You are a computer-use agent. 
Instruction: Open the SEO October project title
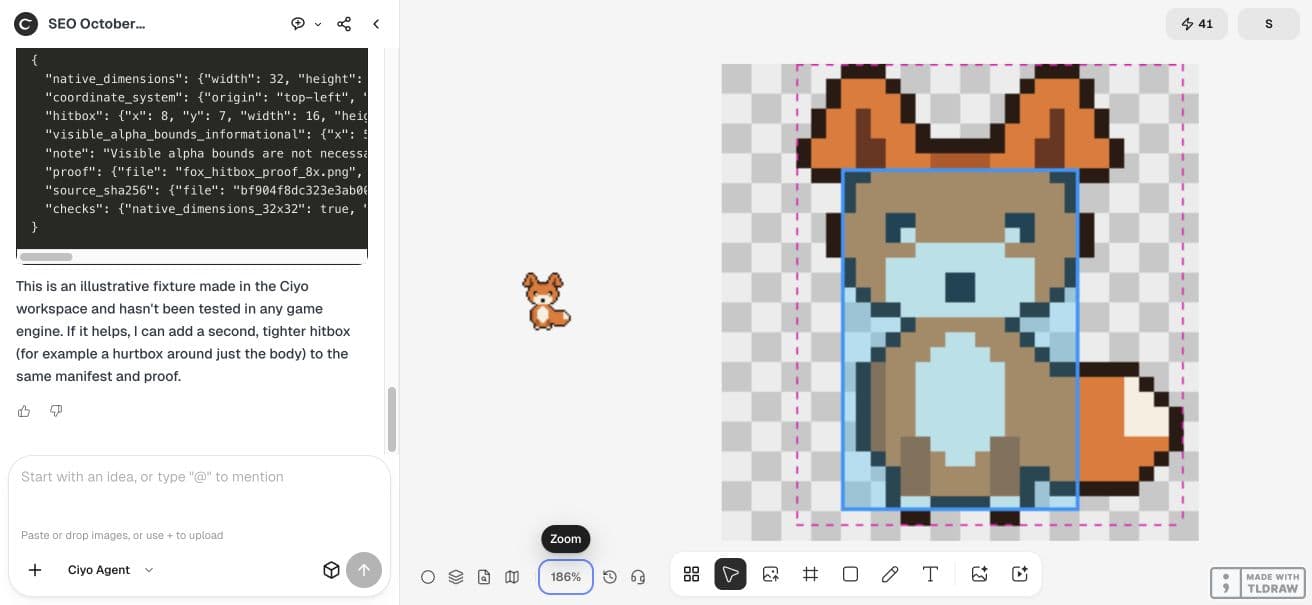97,23
